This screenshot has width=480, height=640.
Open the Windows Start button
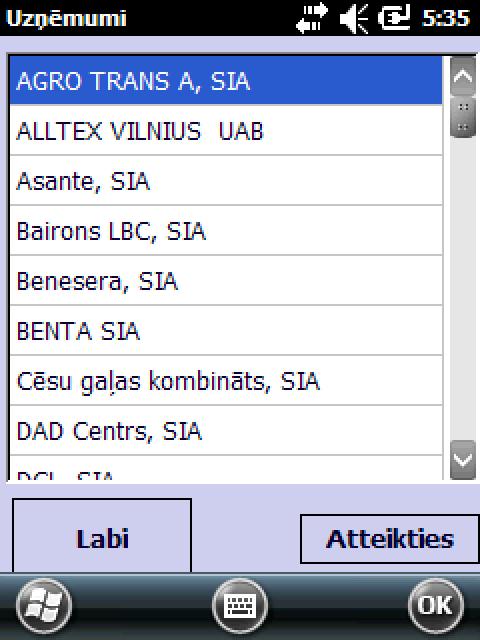(44, 605)
